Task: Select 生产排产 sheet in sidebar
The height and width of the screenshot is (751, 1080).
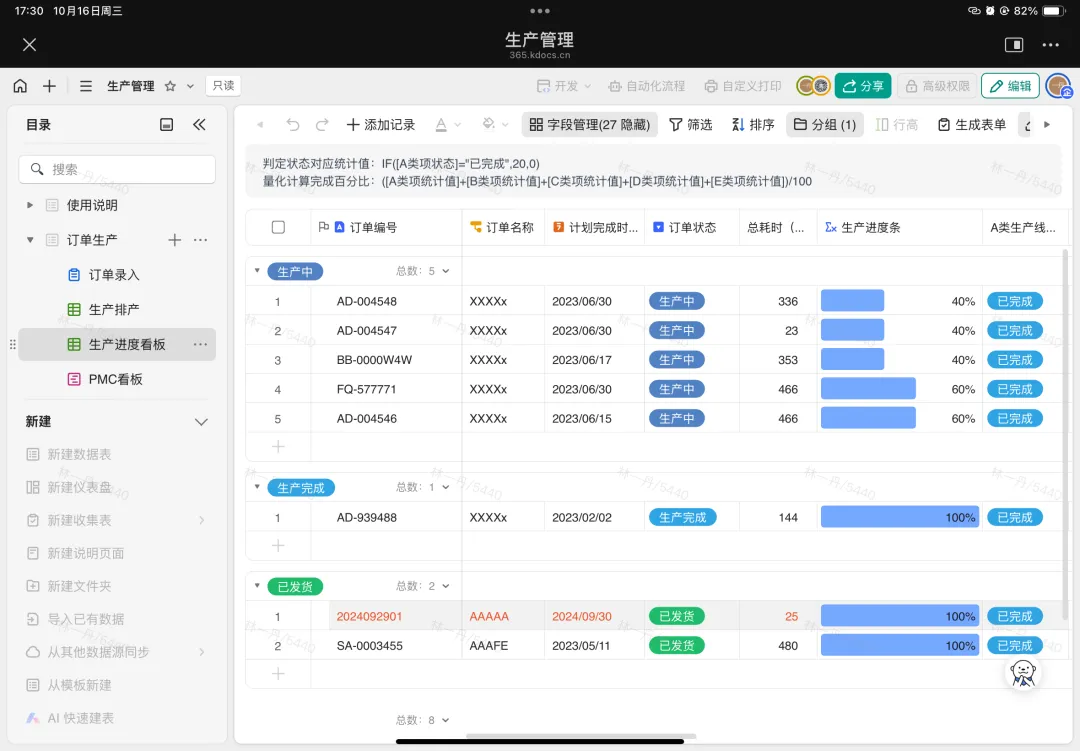Action: (113, 310)
